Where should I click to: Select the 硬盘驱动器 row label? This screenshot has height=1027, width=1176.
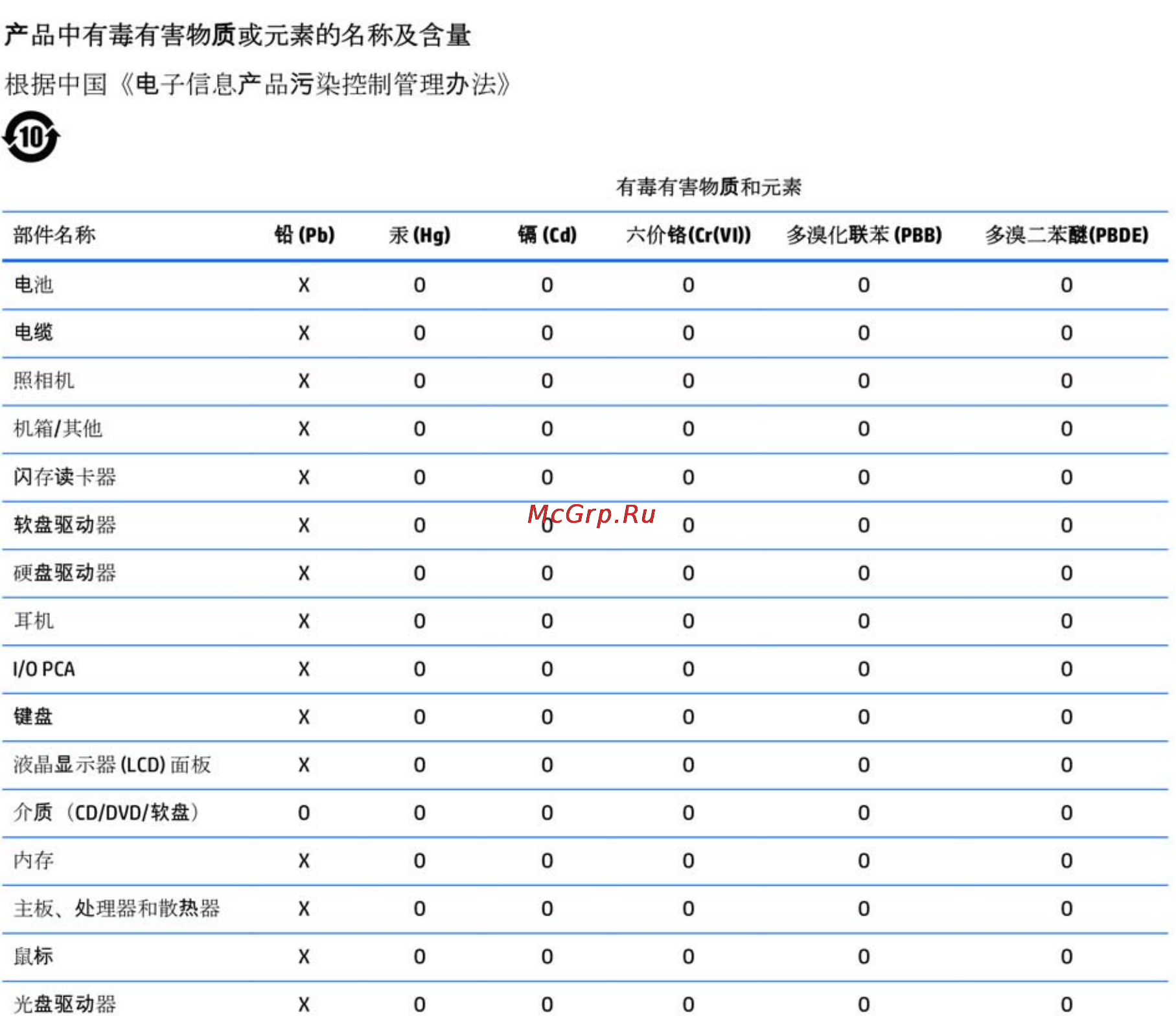[65, 573]
